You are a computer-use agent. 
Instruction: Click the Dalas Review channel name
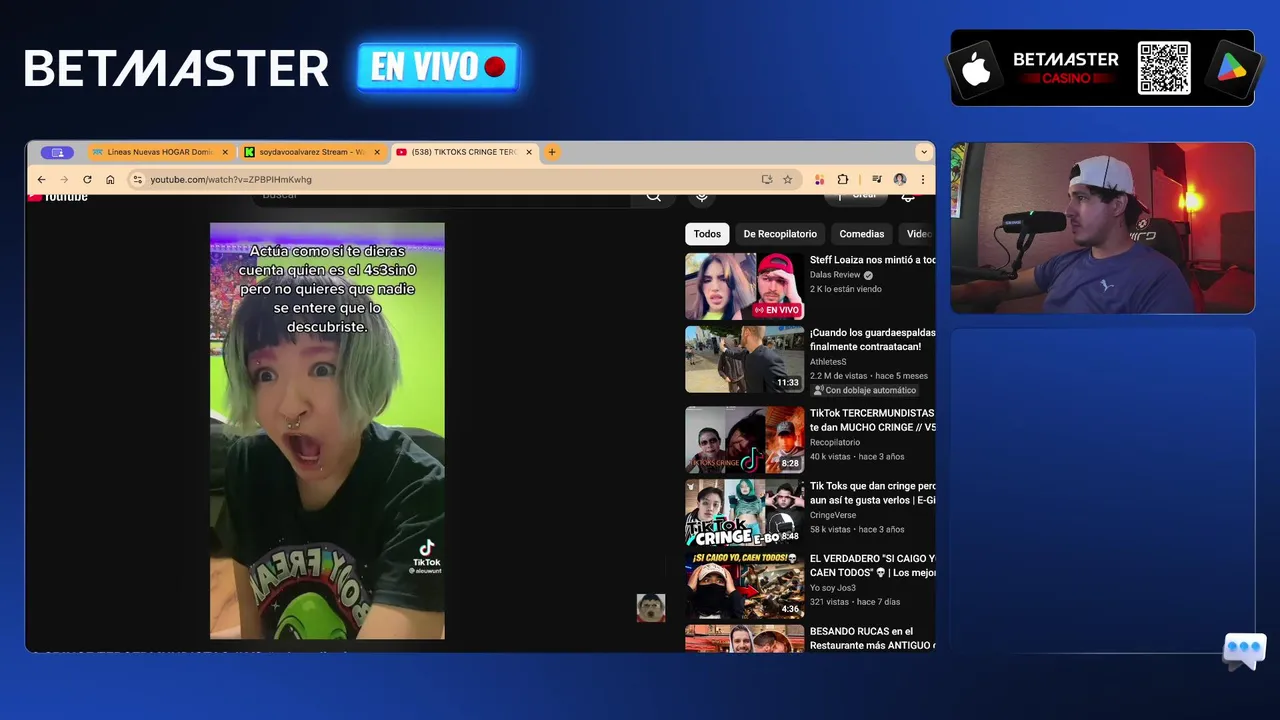836,275
